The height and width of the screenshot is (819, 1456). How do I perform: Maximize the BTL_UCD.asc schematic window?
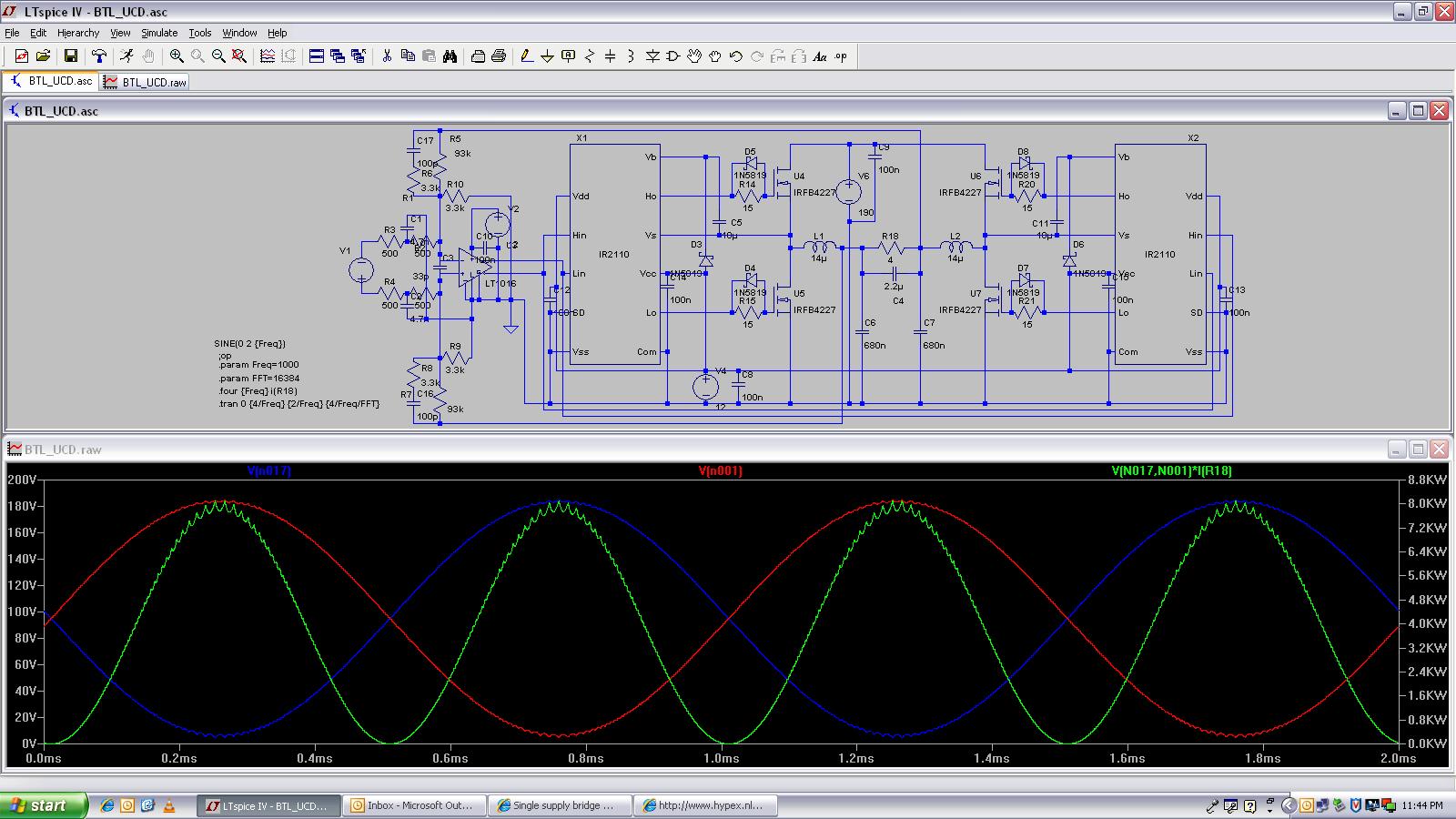1418,111
